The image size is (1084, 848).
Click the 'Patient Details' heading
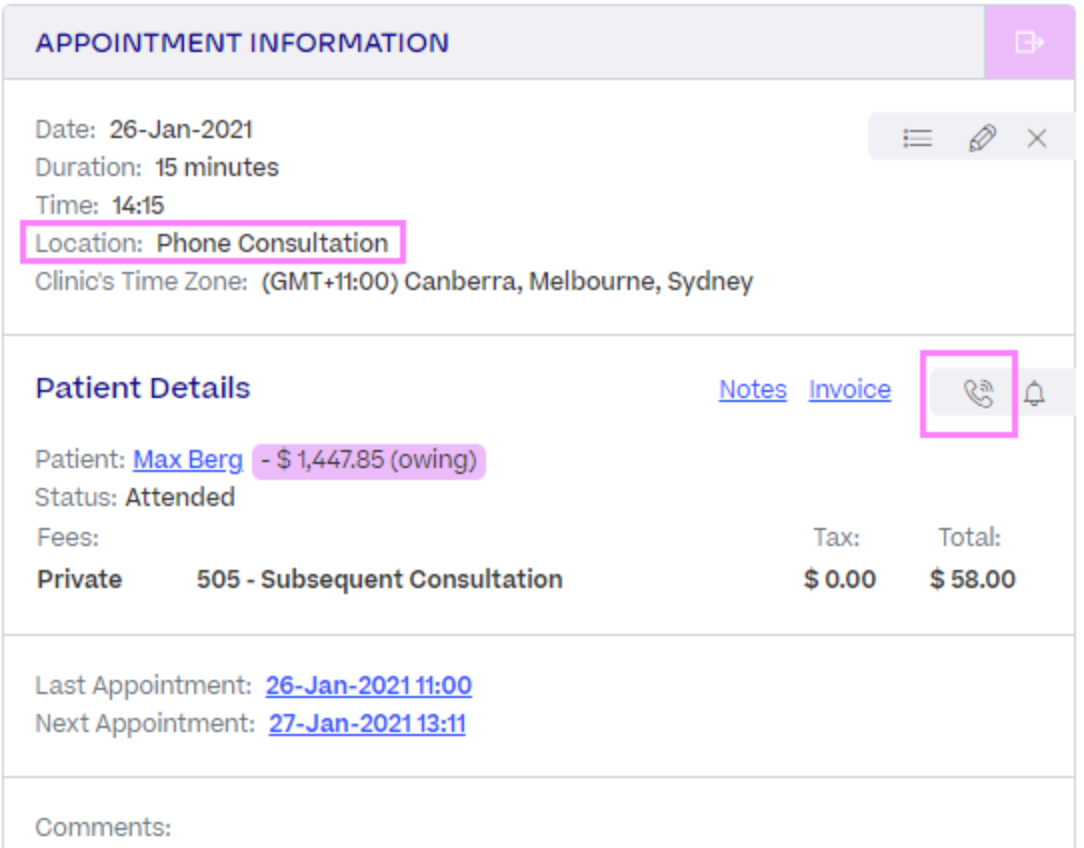point(143,388)
